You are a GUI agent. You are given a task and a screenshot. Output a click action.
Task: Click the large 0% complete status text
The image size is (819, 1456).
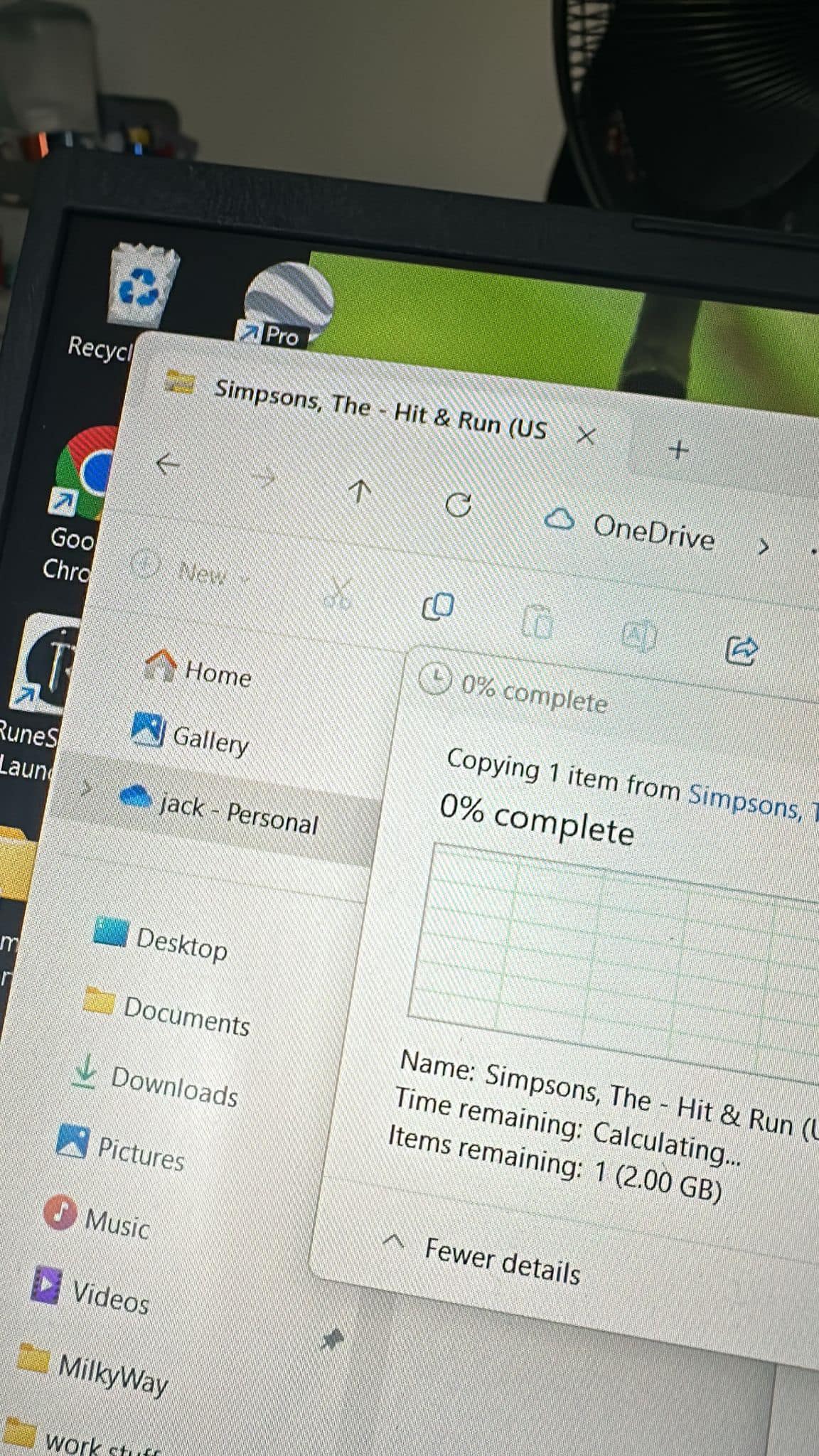[x=537, y=820]
